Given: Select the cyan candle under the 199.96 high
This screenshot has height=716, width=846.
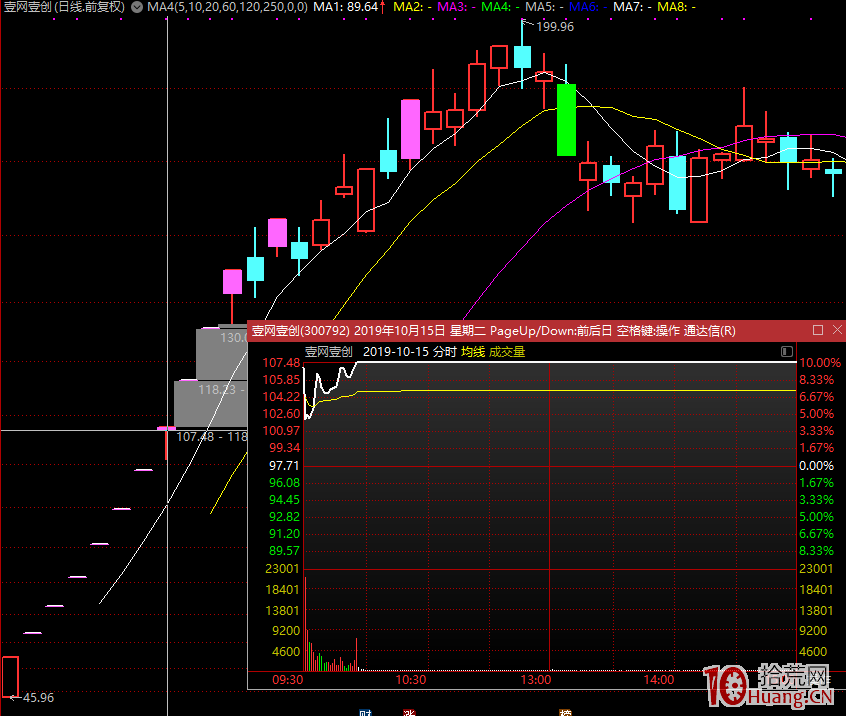Looking at the screenshot, I should point(522,57).
